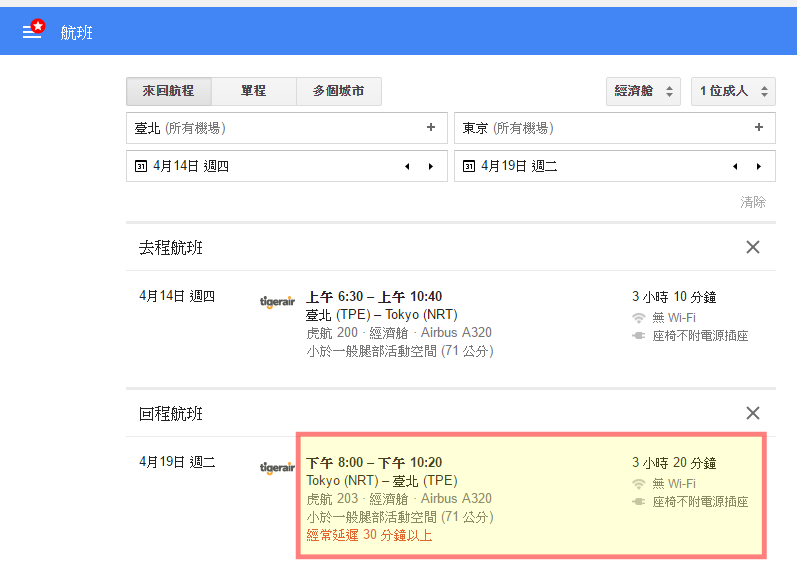The image size is (797, 562).
Task: Go to previous day for departure date
Action: pyautogui.click(x=407, y=166)
